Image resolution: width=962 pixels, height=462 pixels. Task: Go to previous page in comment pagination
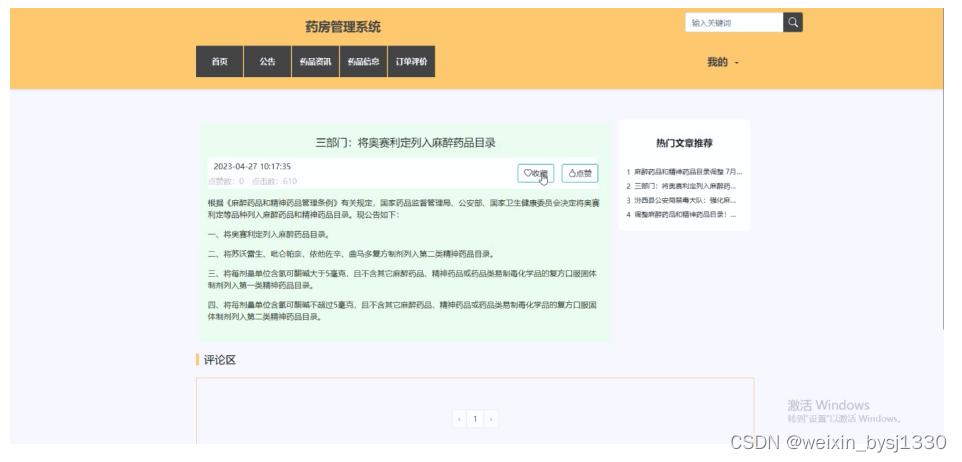459,419
